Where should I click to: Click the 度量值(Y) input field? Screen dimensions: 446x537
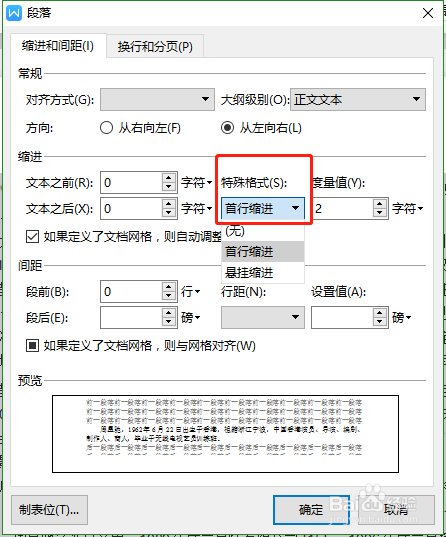[x=342, y=209]
